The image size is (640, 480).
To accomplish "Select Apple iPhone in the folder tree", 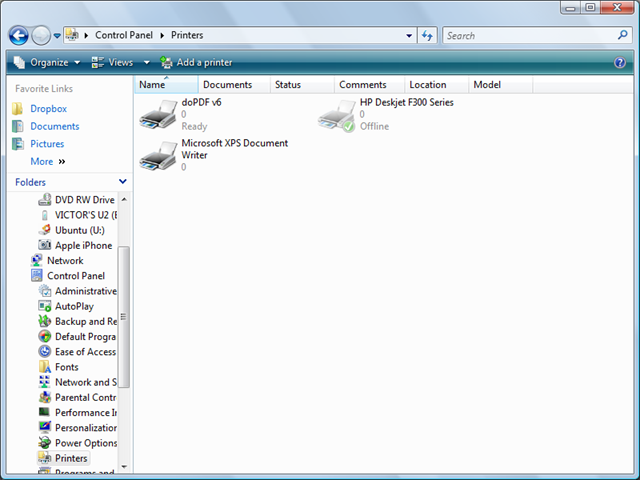I will [83, 245].
